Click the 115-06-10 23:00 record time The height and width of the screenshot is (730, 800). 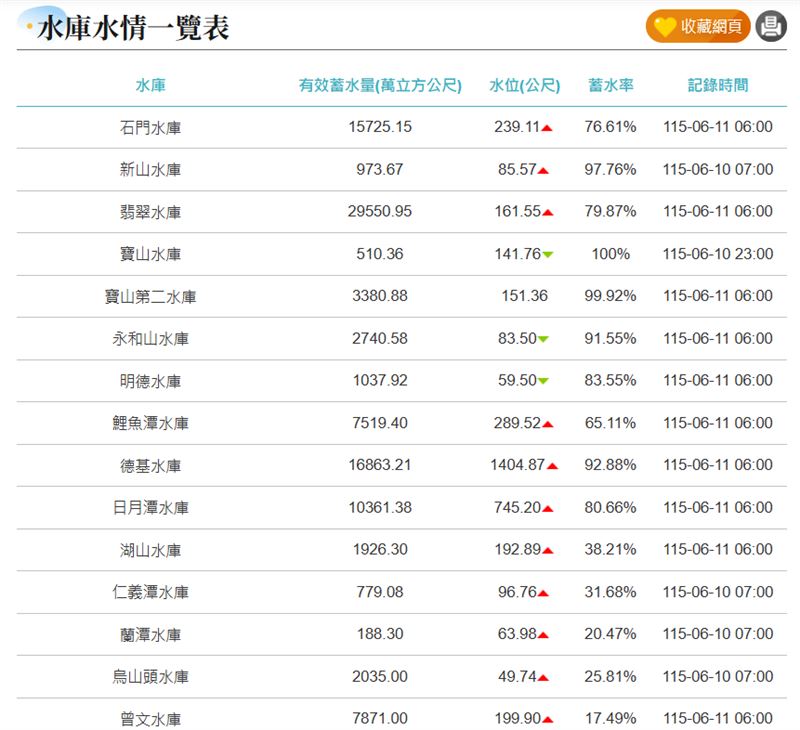(x=718, y=254)
